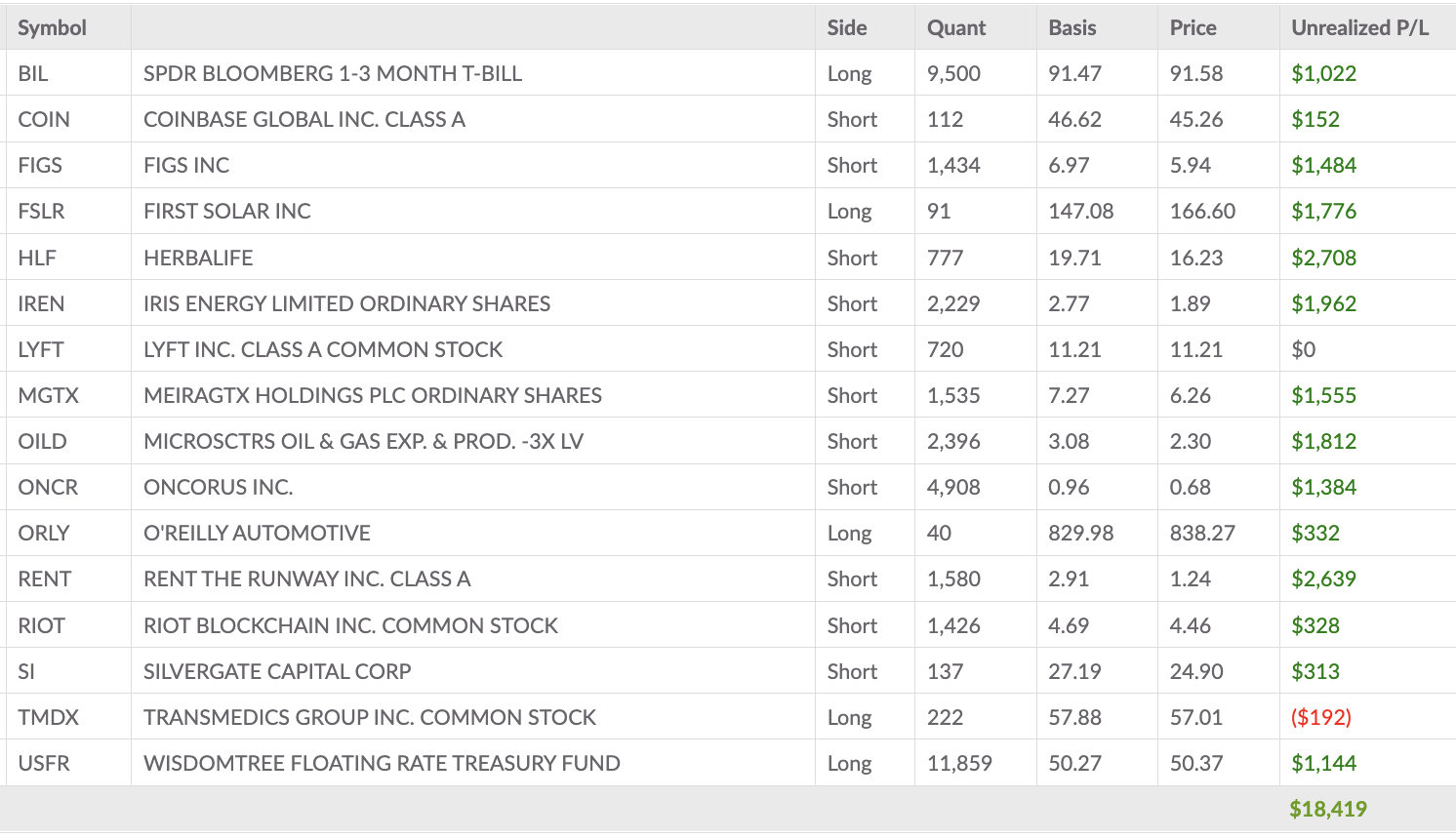The height and width of the screenshot is (839, 1456).
Task: Click MEIRAGTX HOLDINGS PLC ORDINARY SHARES
Action: (x=373, y=395)
